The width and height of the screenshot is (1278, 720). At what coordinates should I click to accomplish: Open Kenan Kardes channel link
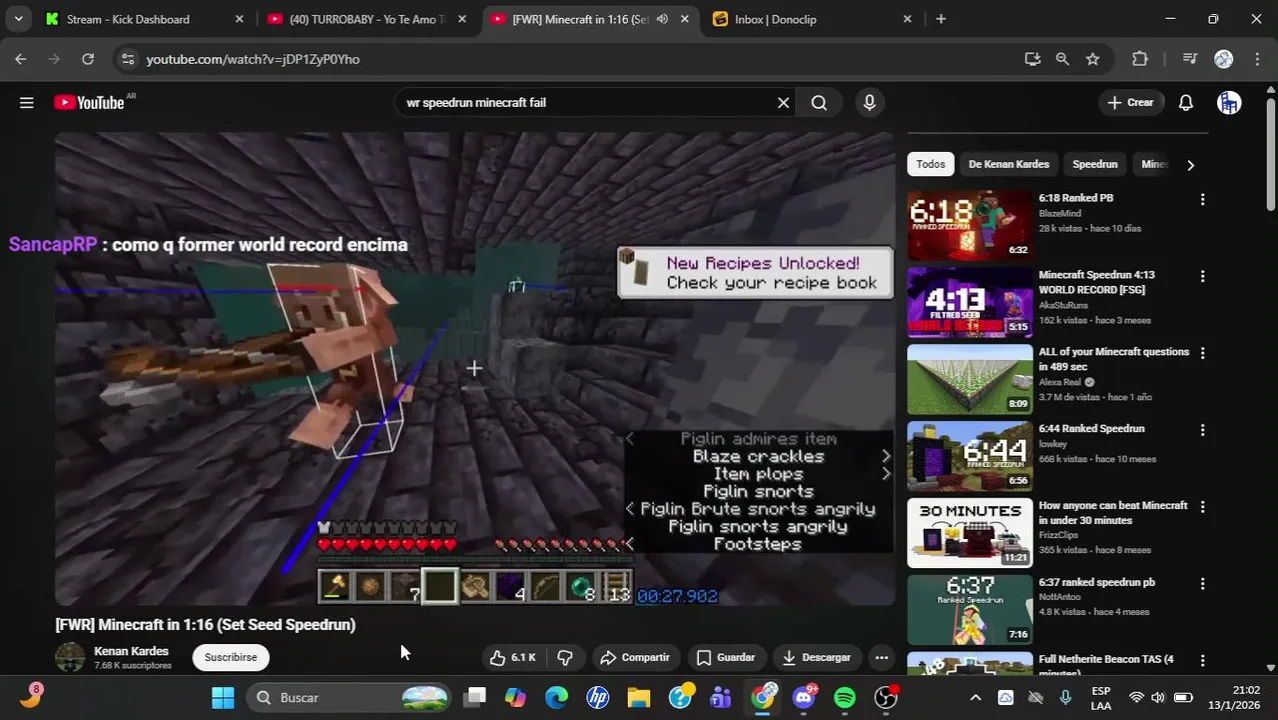point(131,651)
